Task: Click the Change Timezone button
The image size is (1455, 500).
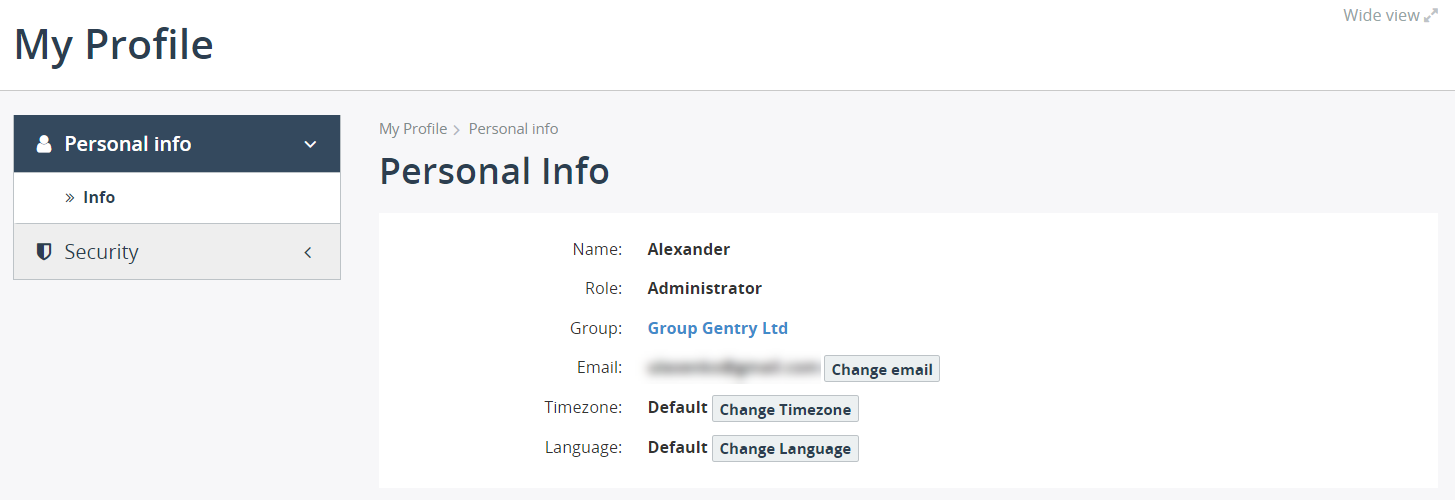Action: click(x=785, y=409)
